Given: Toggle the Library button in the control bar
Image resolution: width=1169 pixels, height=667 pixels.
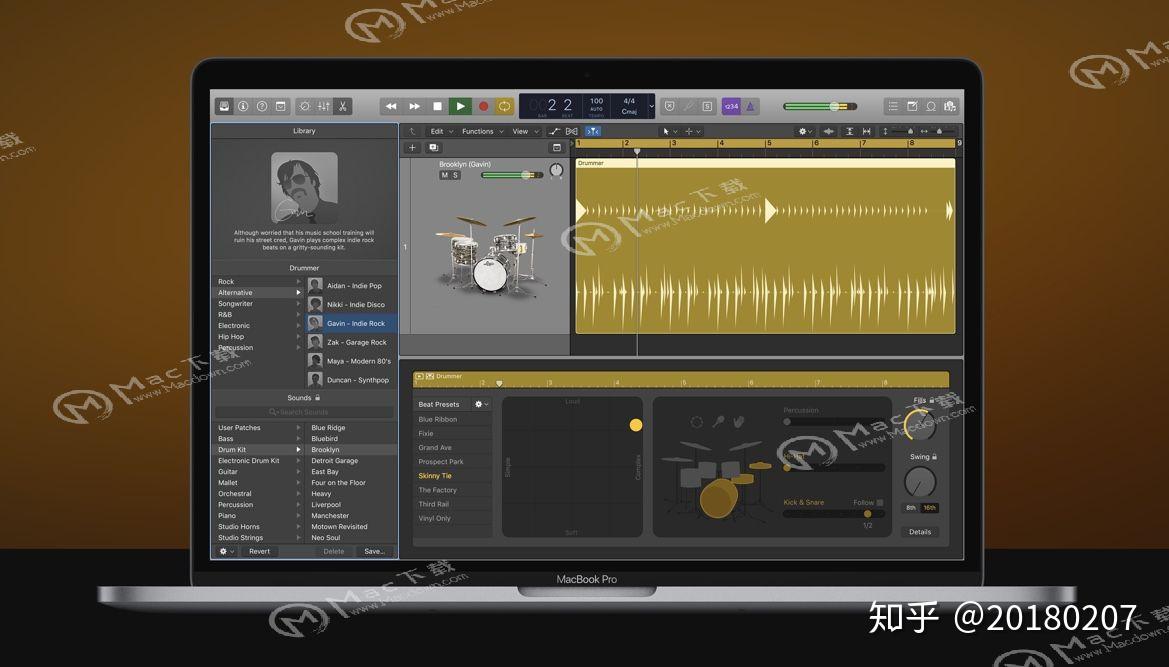Looking at the screenshot, I should point(224,107).
